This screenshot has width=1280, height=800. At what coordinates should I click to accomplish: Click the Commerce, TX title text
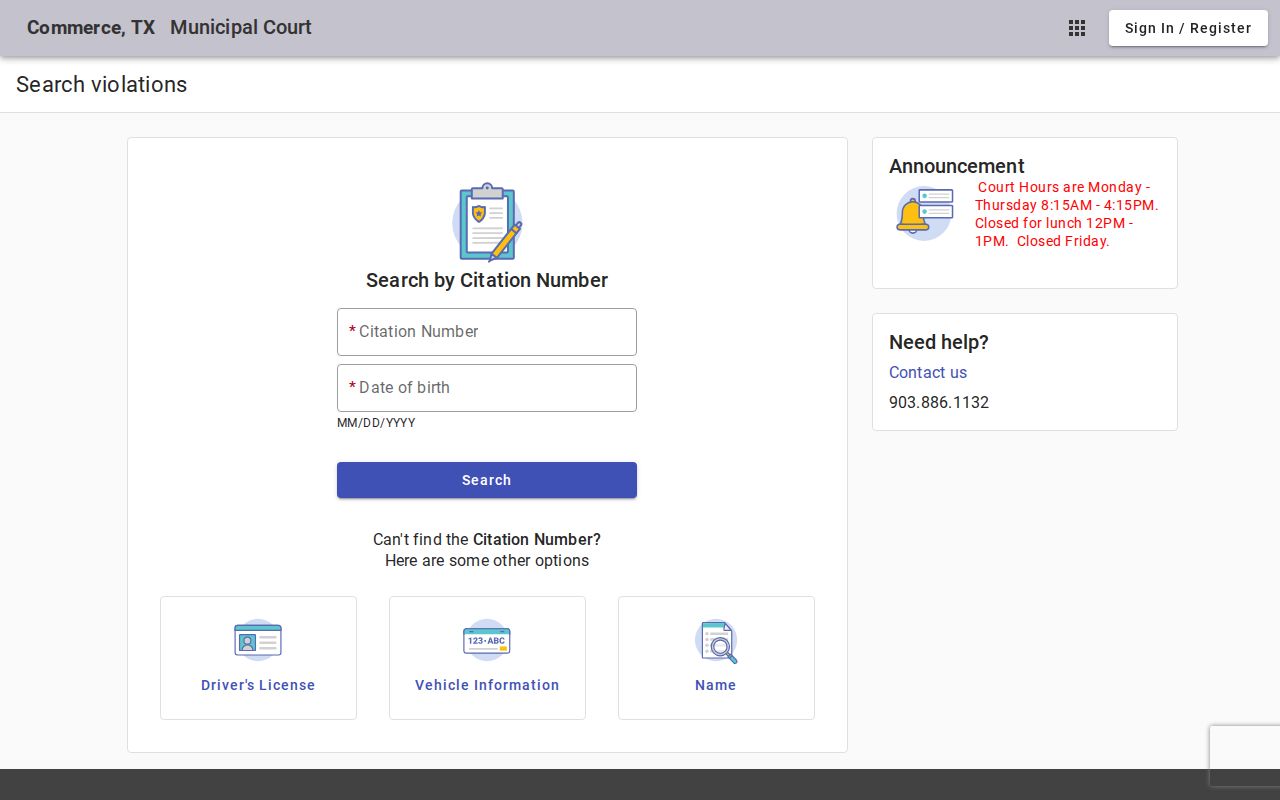pyautogui.click(x=91, y=28)
